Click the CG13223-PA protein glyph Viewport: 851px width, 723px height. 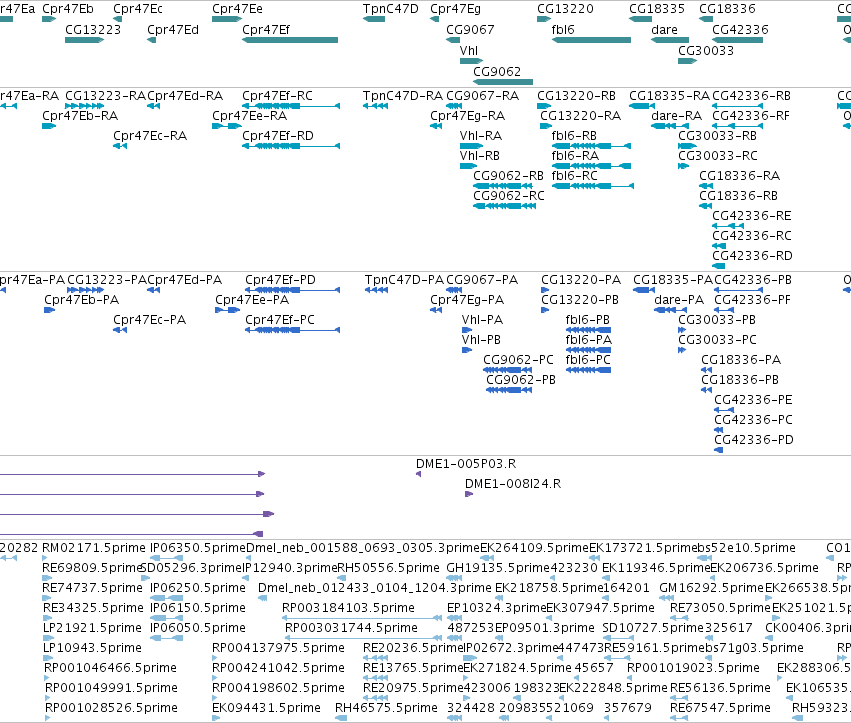(x=85, y=290)
